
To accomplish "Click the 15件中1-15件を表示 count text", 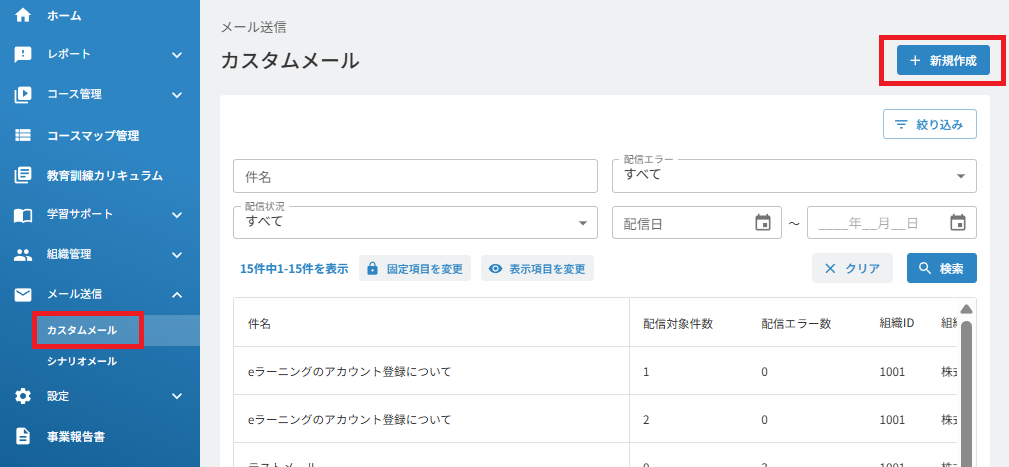I will pos(294,269).
